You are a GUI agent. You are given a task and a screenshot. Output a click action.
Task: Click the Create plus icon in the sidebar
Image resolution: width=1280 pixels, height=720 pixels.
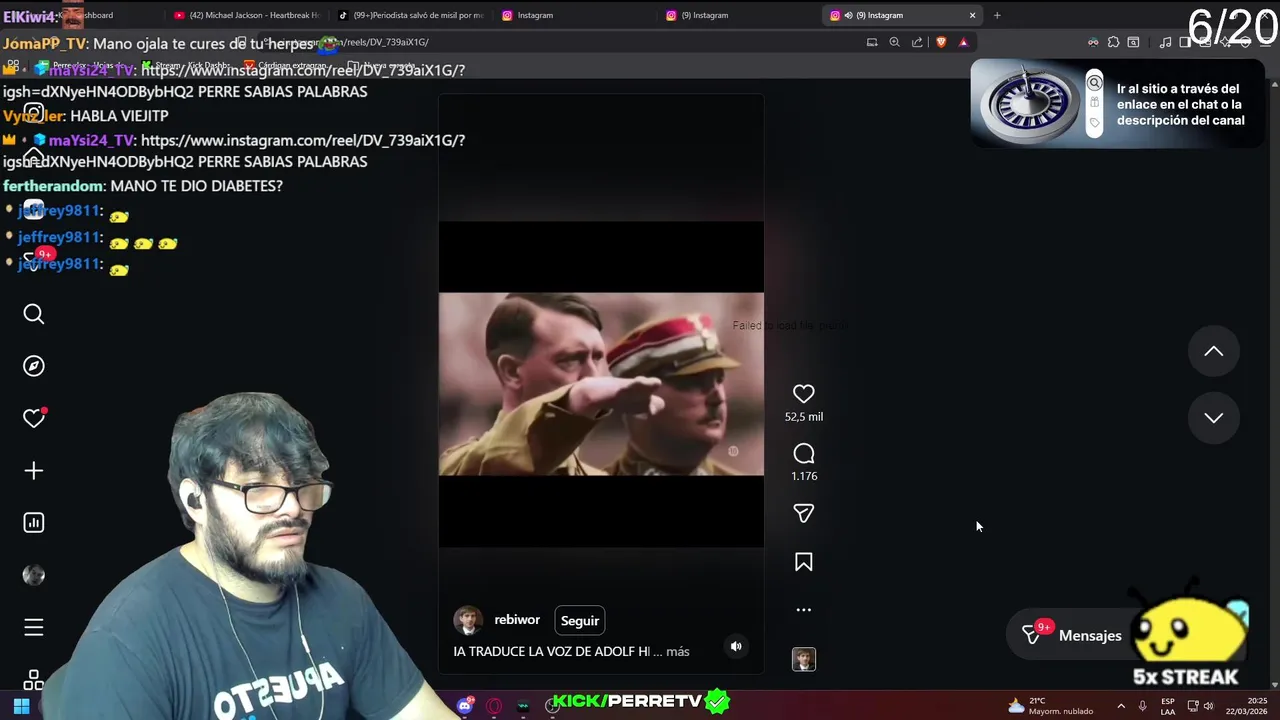tap(34, 470)
